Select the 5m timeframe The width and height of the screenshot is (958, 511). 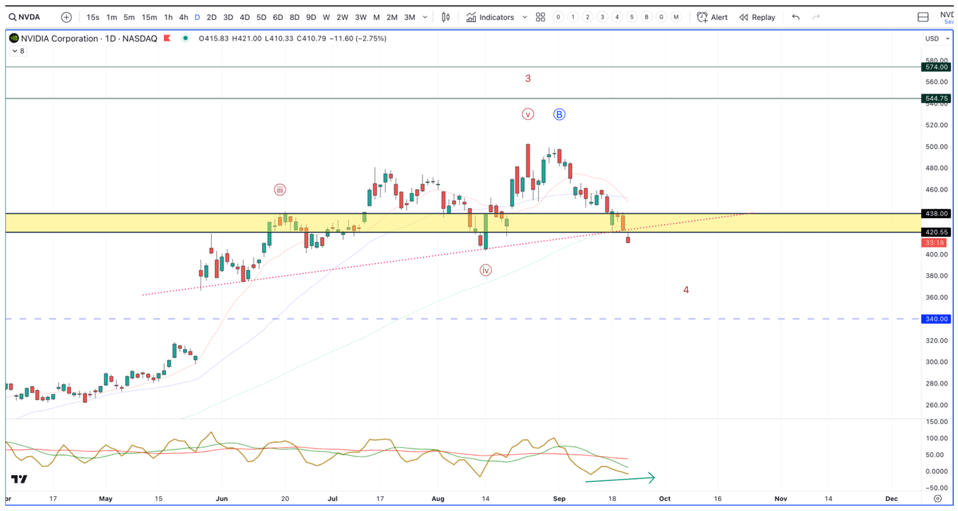(x=129, y=17)
